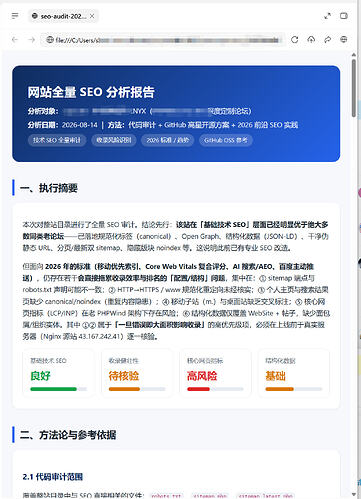Click the 2.1 代码审计范围 subheading
The width and height of the screenshot is (361, 499).
pyautogui.click(x=53, y=477)
